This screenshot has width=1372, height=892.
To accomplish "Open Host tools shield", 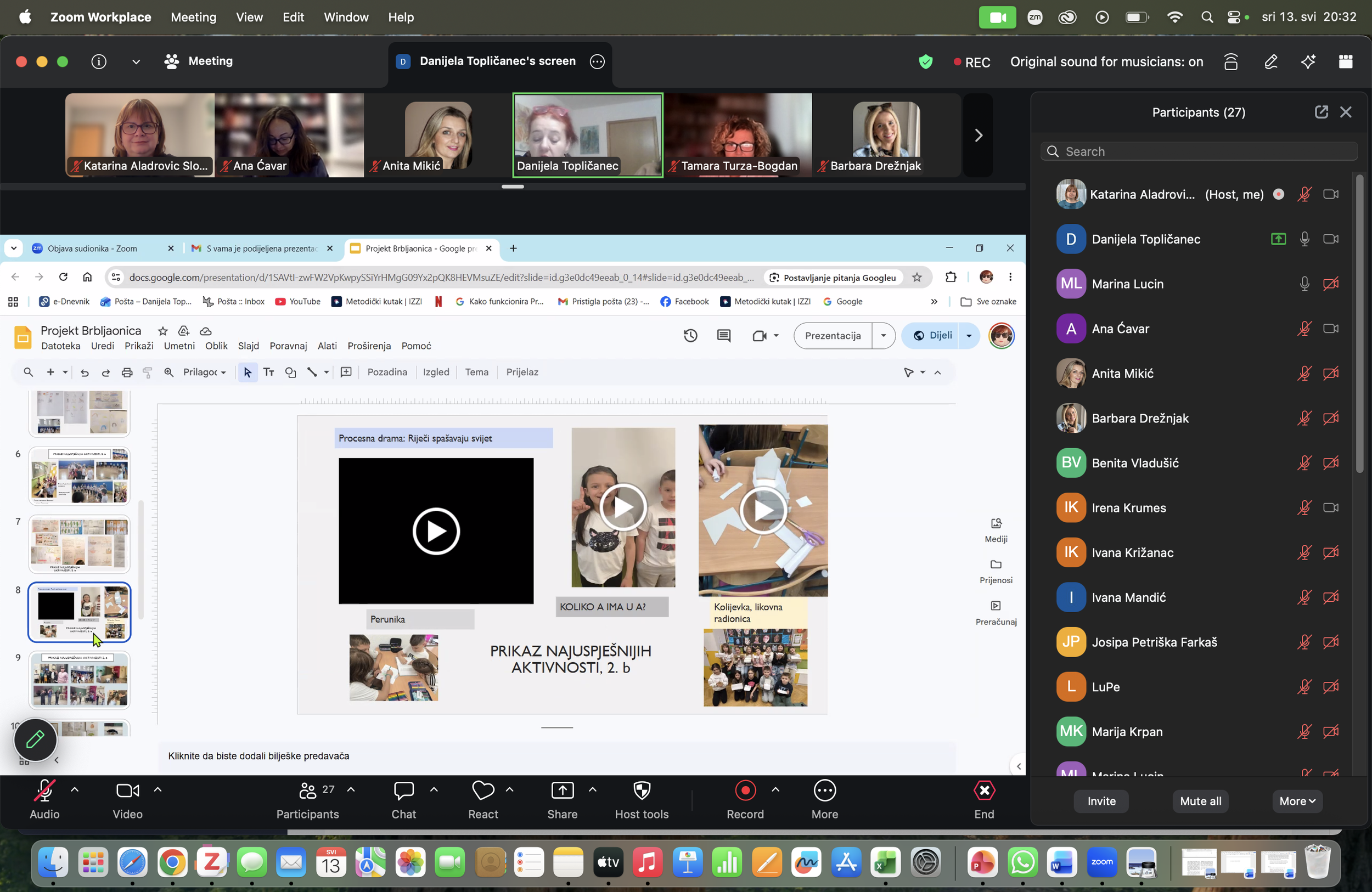I will tap(642, 800).
